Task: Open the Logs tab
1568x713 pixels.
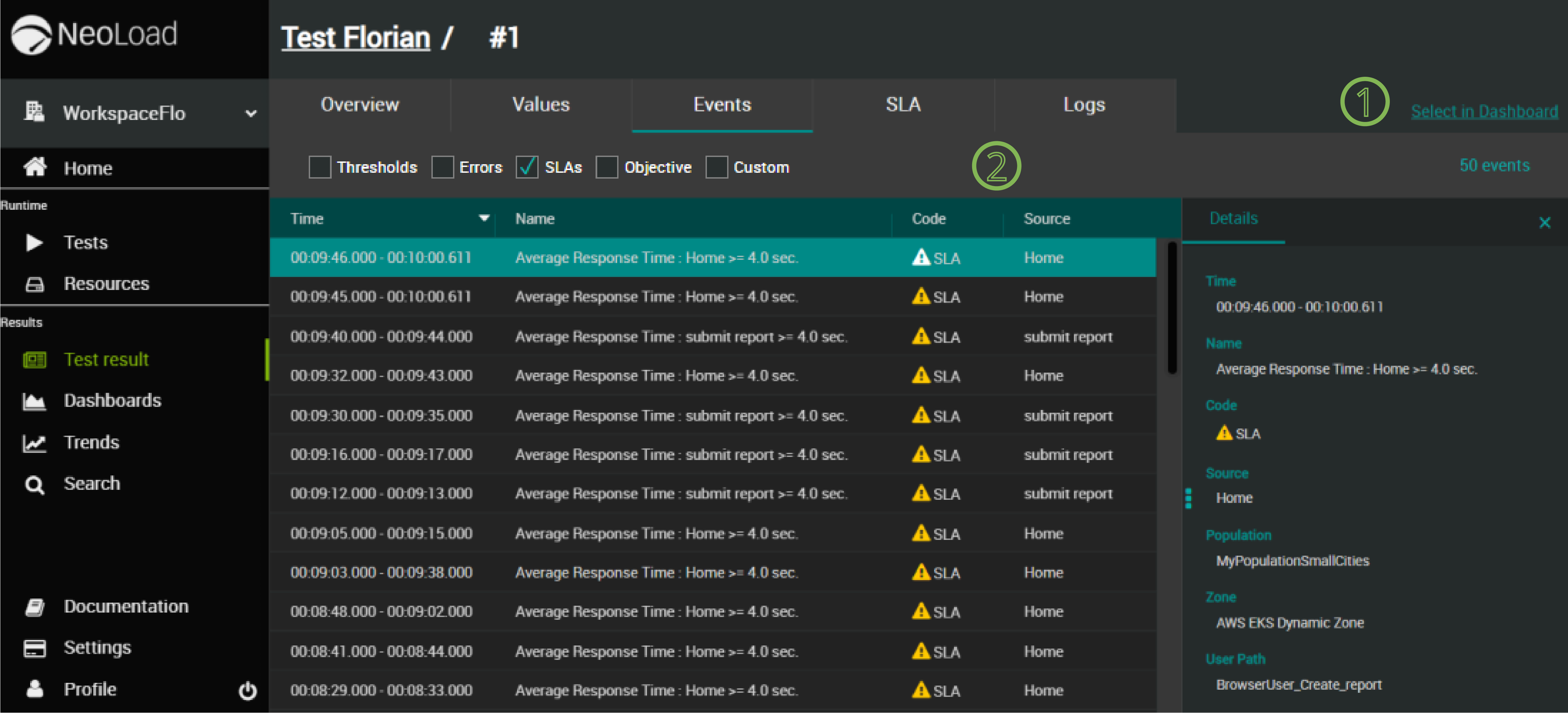Action: [x=1083, y=105]
